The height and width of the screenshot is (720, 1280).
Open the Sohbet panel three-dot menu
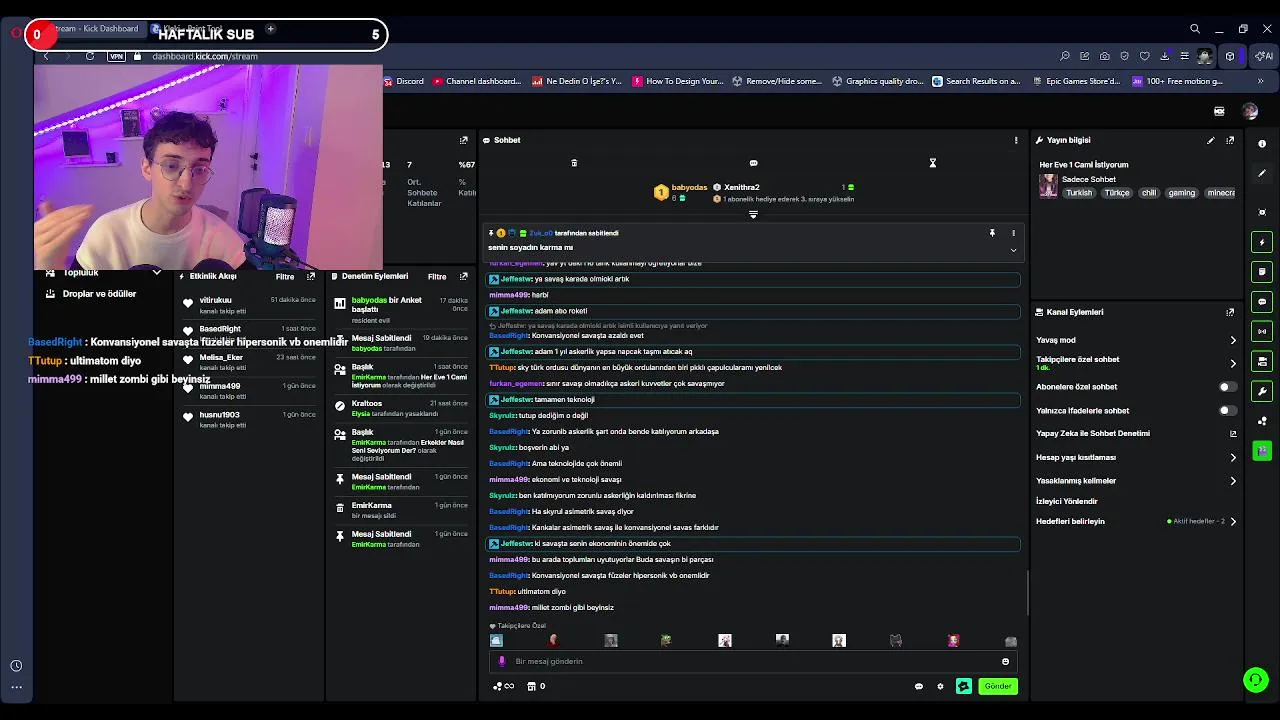[1016, 140]
